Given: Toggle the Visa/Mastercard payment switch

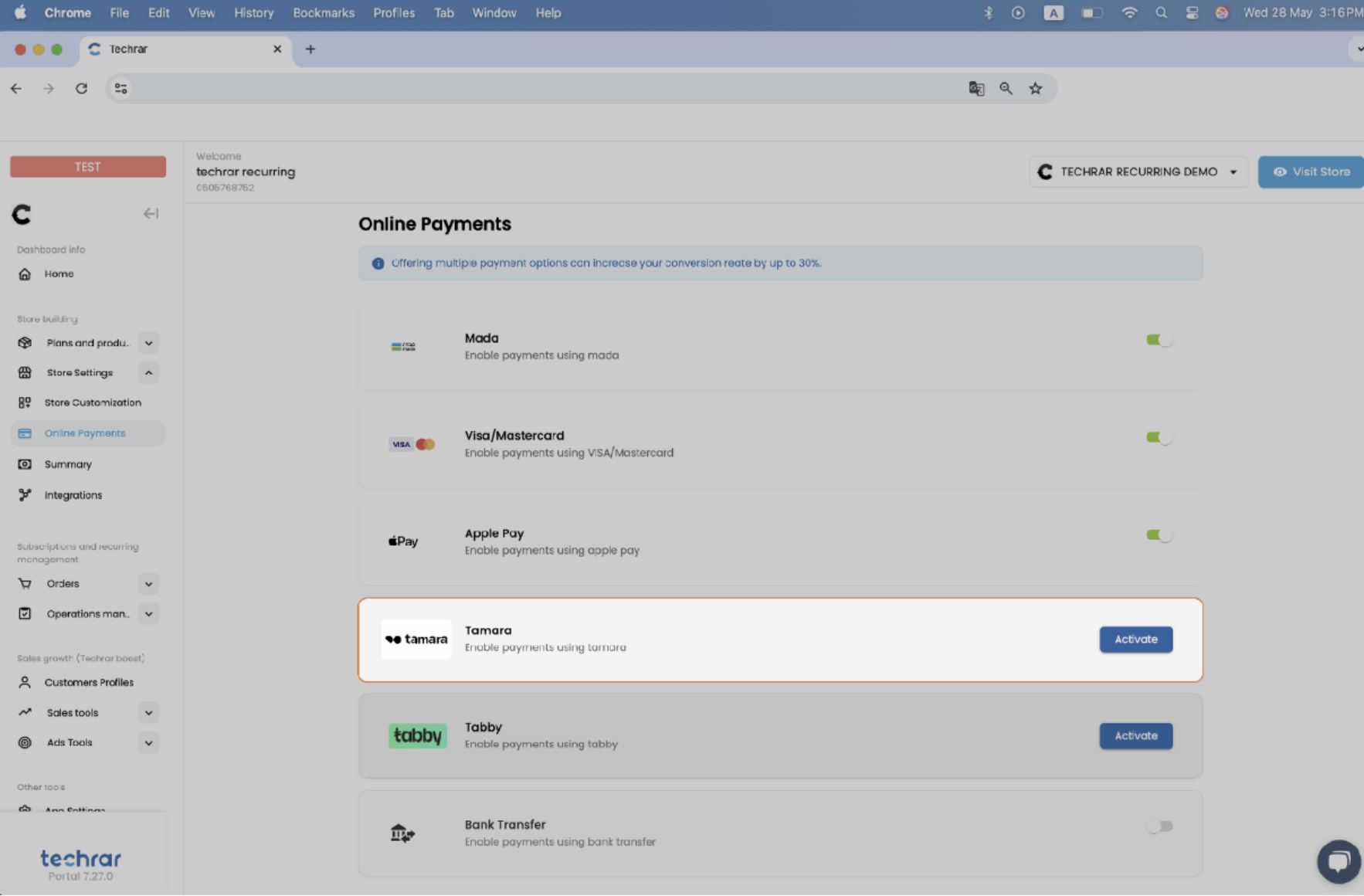Looking at the screenshot, I should click(x=1159, y=437).
